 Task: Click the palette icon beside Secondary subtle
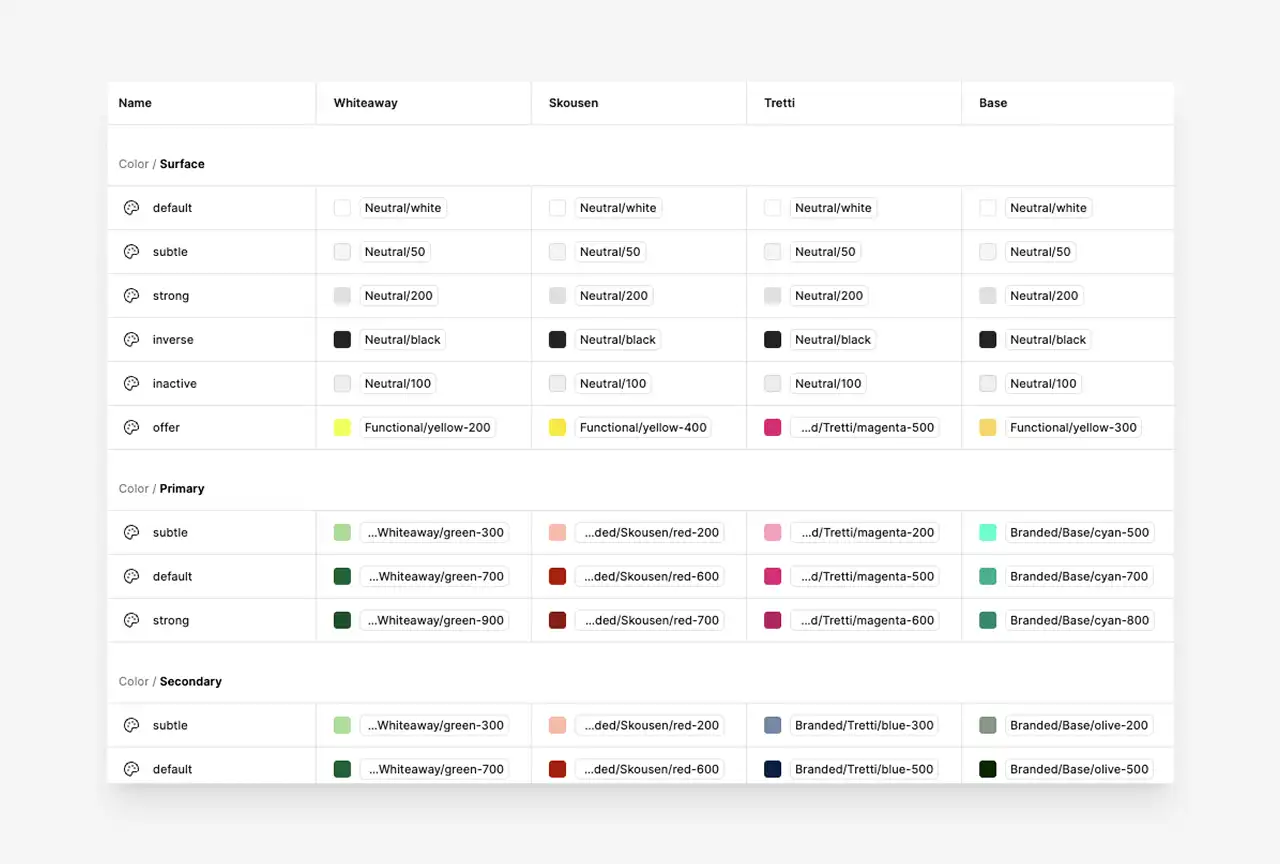pyautogui.click(x=131, y=726)
